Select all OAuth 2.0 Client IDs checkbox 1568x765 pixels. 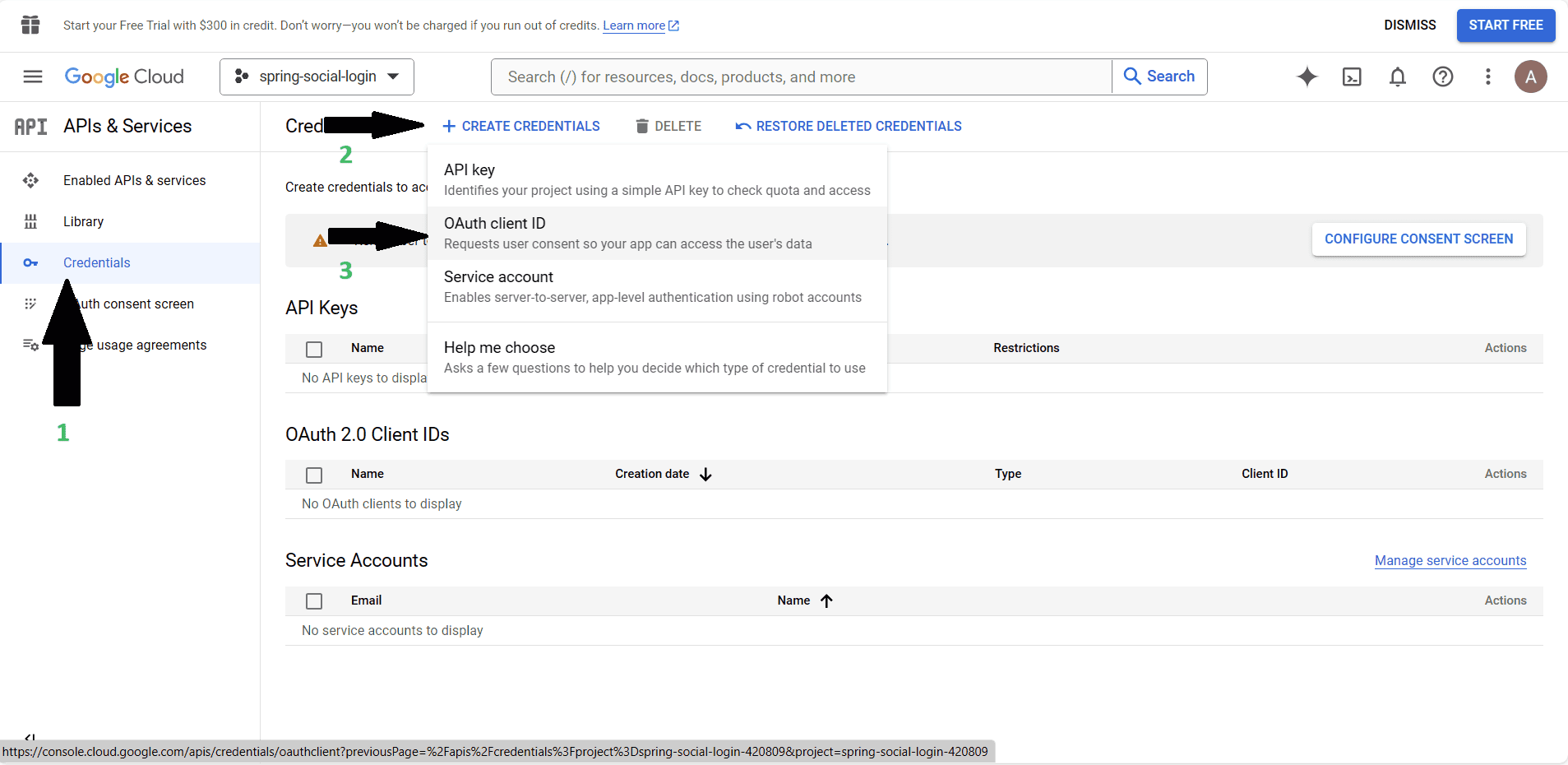click(314, 475)
